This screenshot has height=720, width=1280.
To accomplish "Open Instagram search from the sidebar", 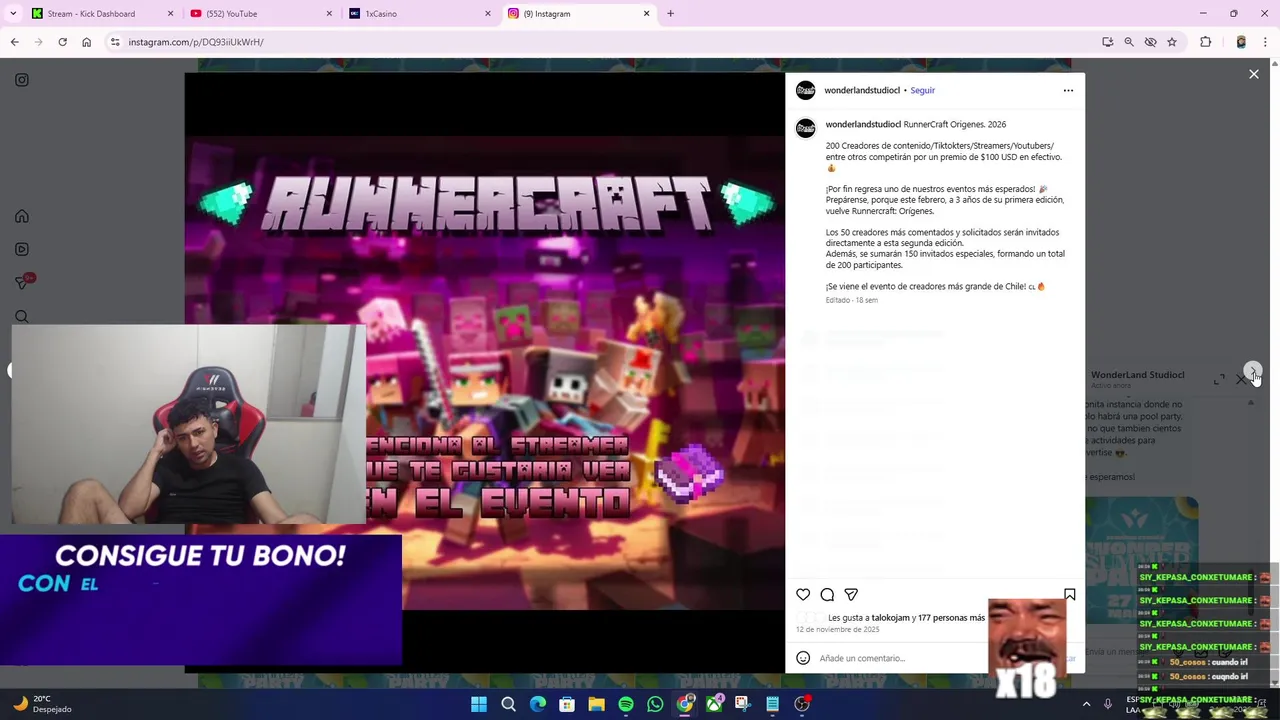I will (21, 316).
